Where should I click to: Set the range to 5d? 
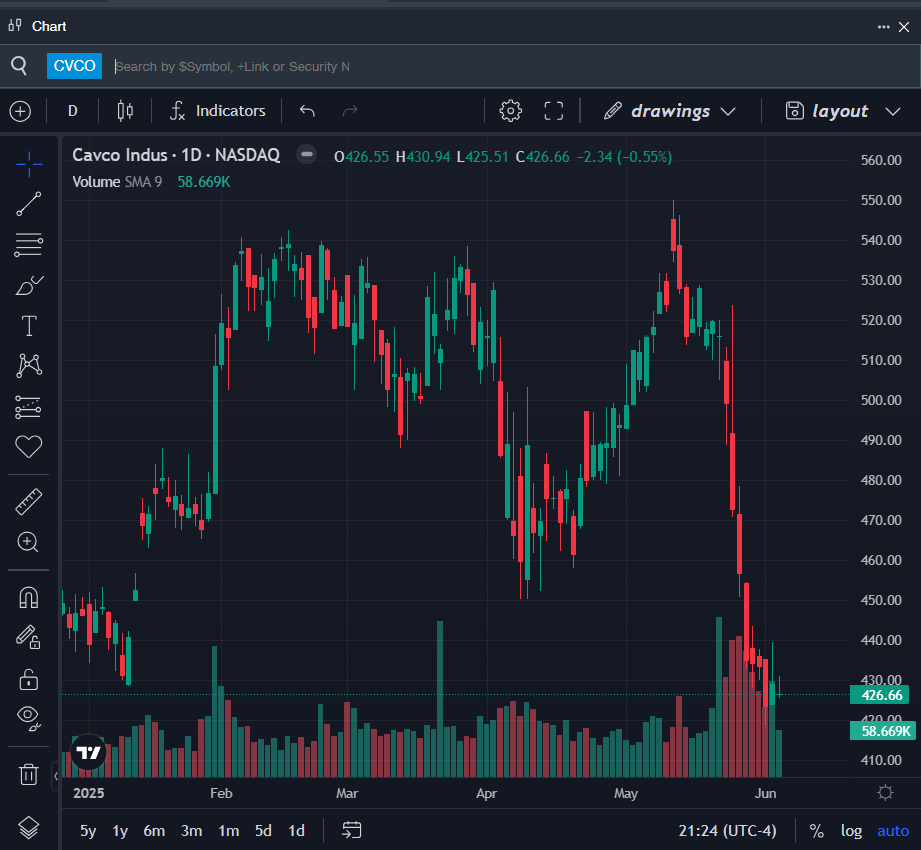point(263,831)
